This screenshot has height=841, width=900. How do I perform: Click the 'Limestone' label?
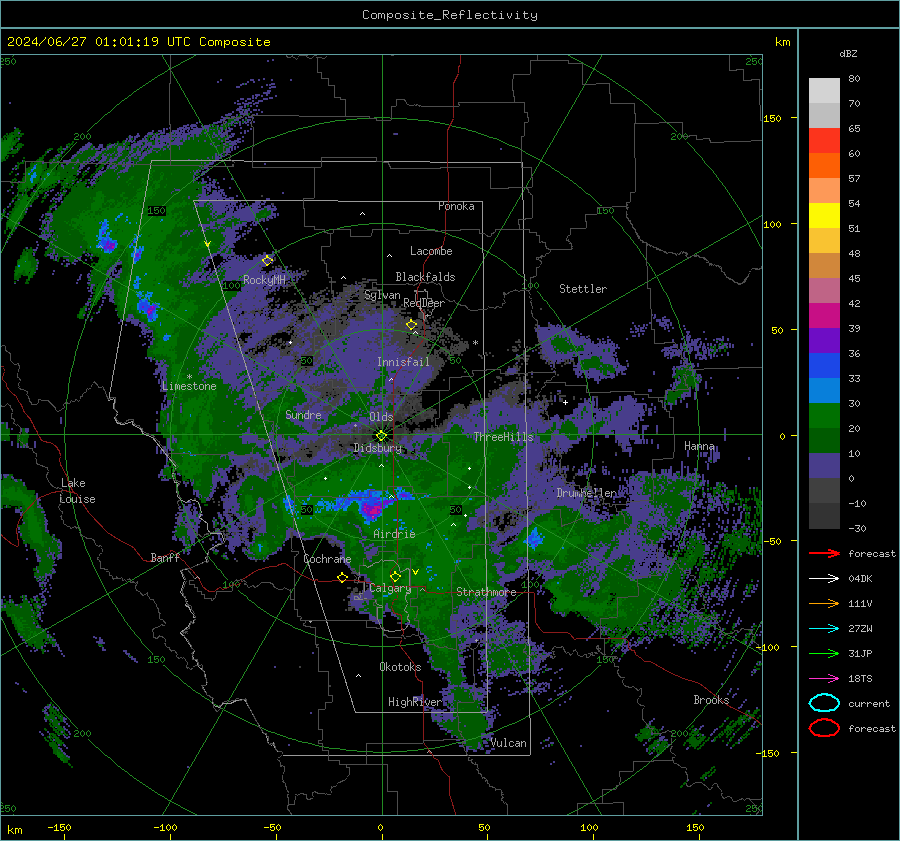click(x=189, y=386)
